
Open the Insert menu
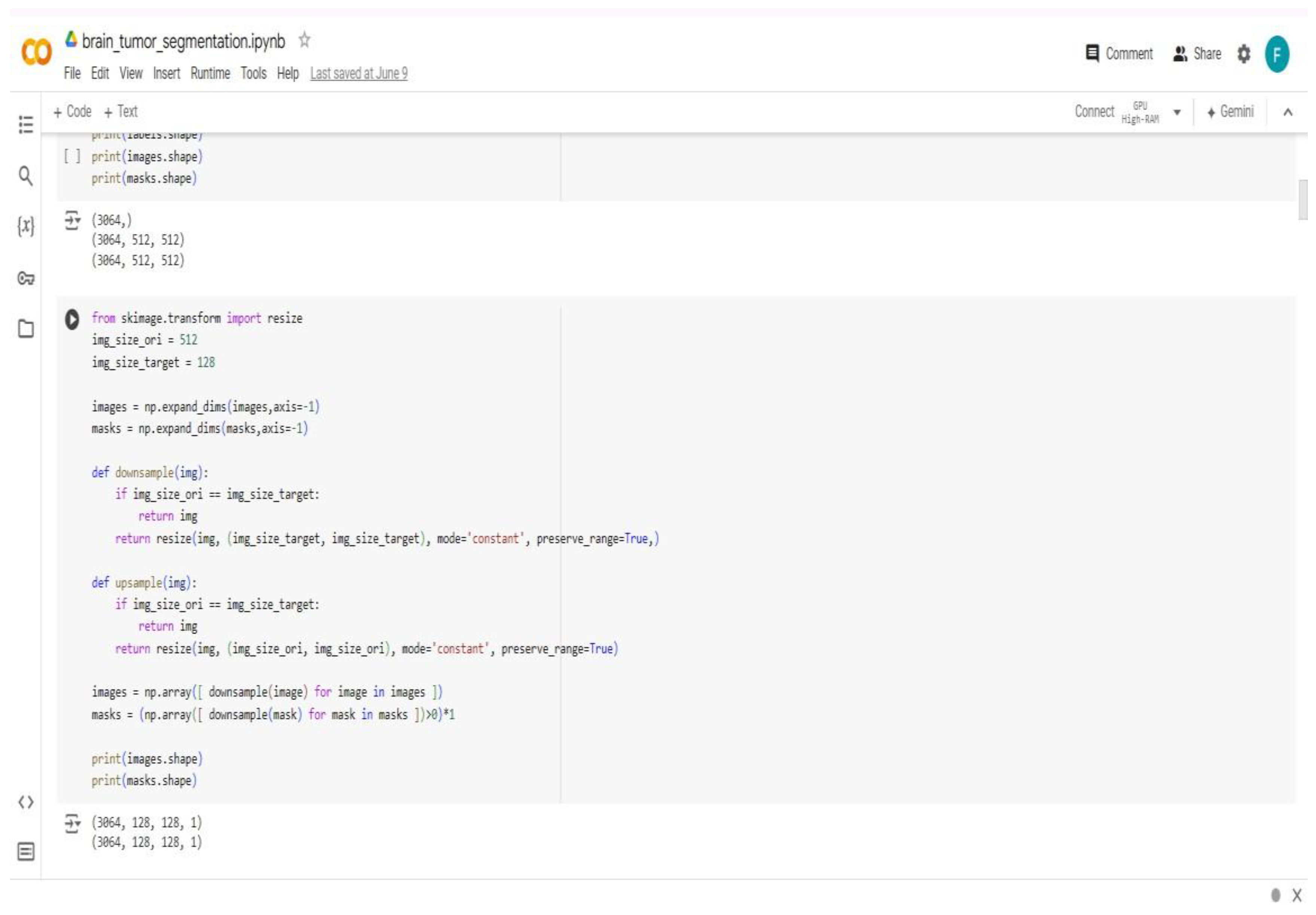pos(166,73)
